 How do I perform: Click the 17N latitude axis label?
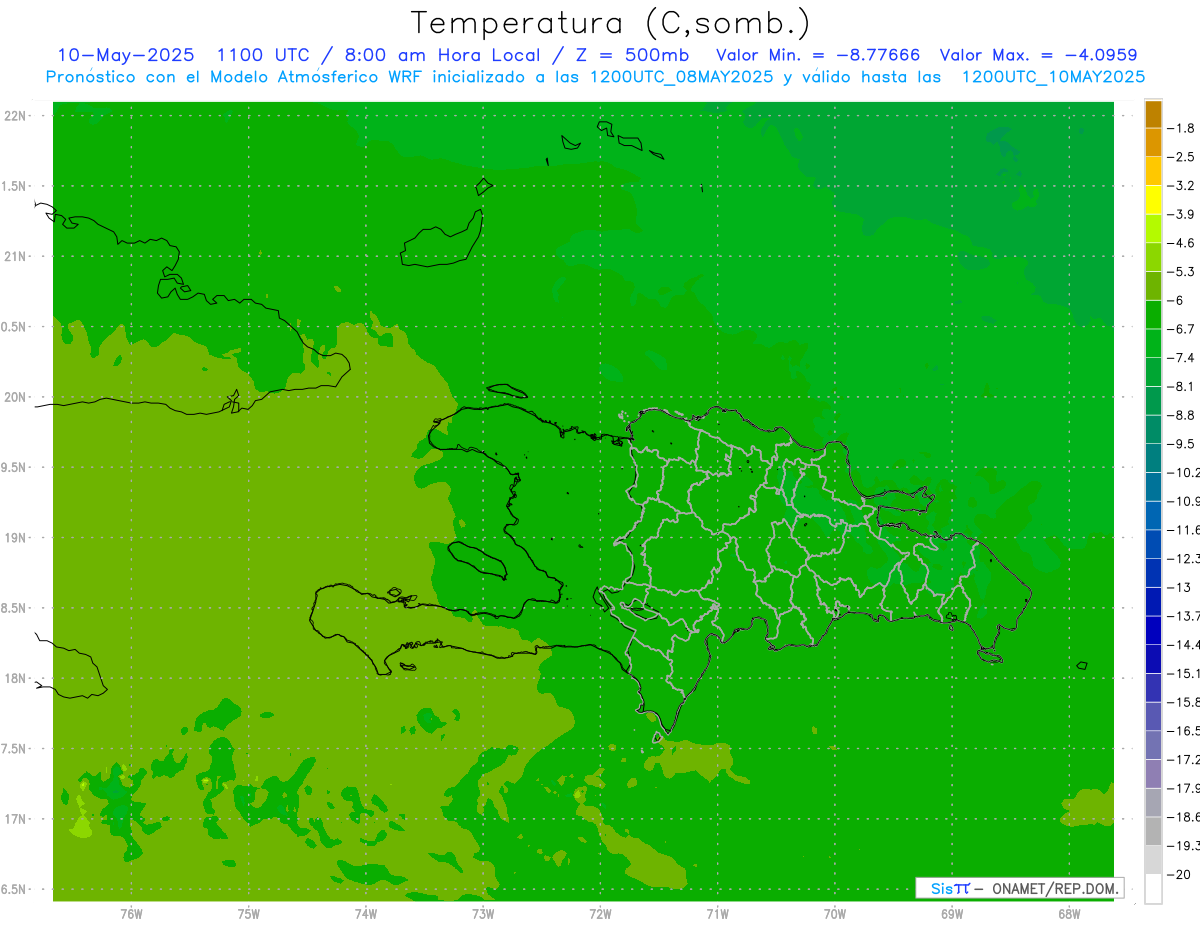[16, 819]
